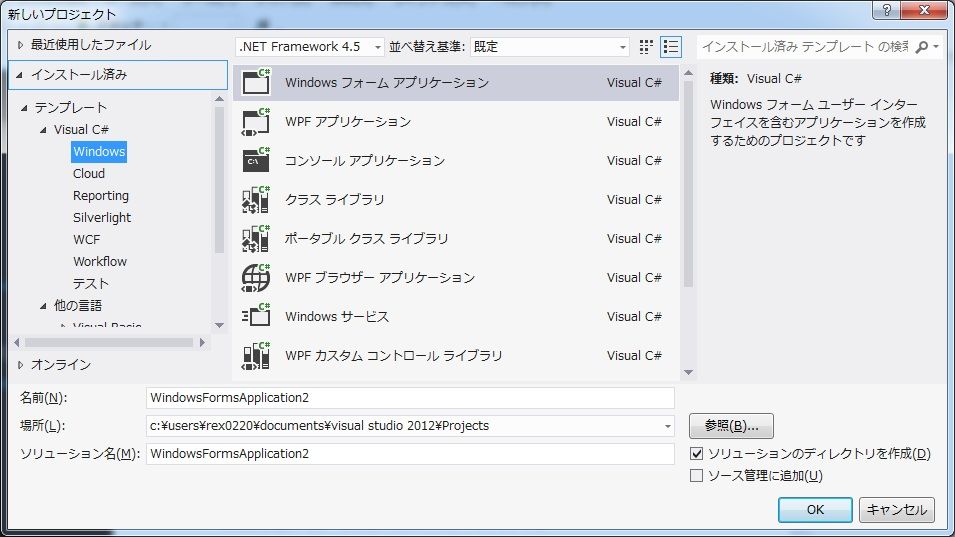The height and width of the screenshot is (537, 955).
Task: Collapse the 他の言語 tree node
Action: (43, 306)
